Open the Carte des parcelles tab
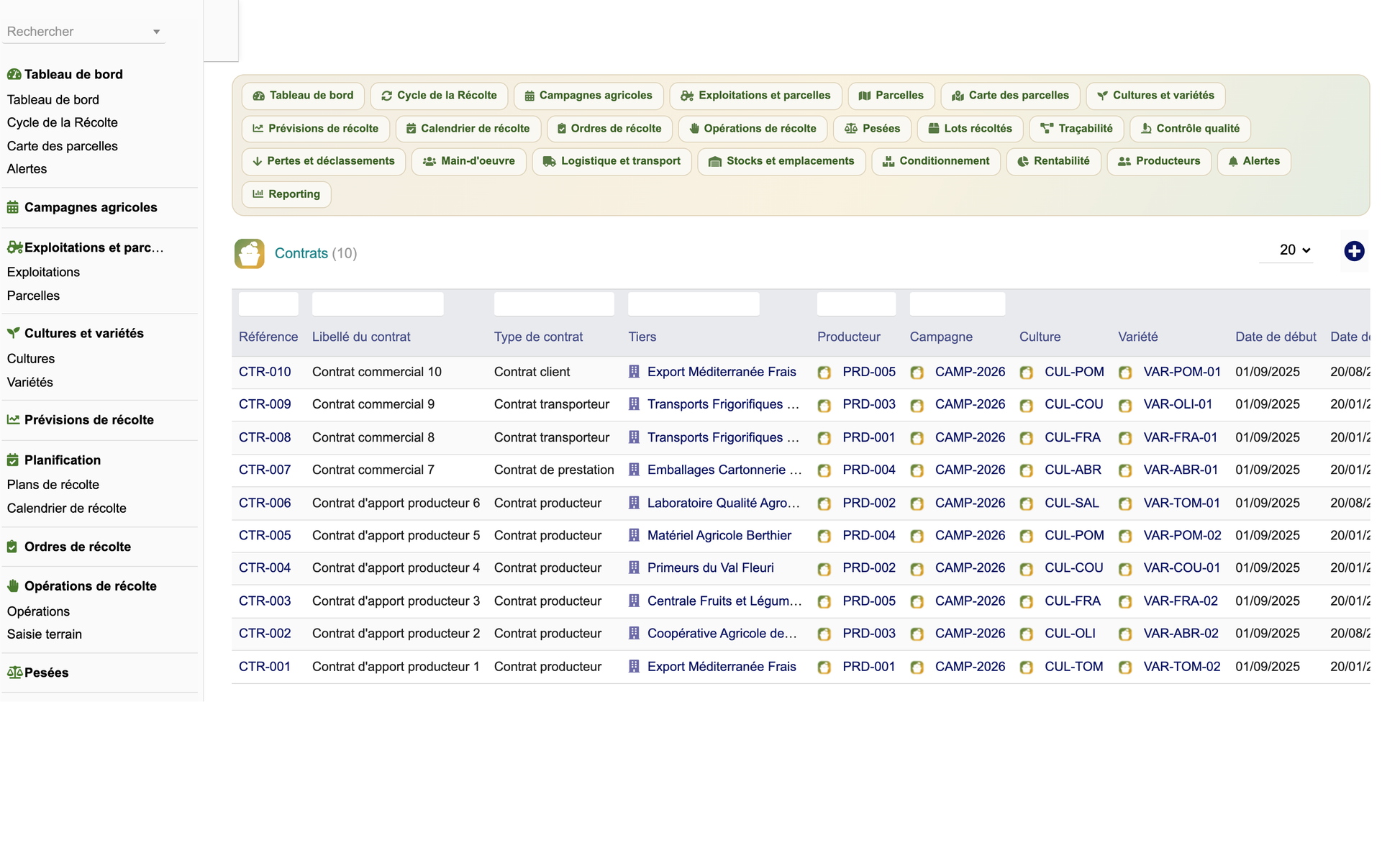 click(1010, 96)
